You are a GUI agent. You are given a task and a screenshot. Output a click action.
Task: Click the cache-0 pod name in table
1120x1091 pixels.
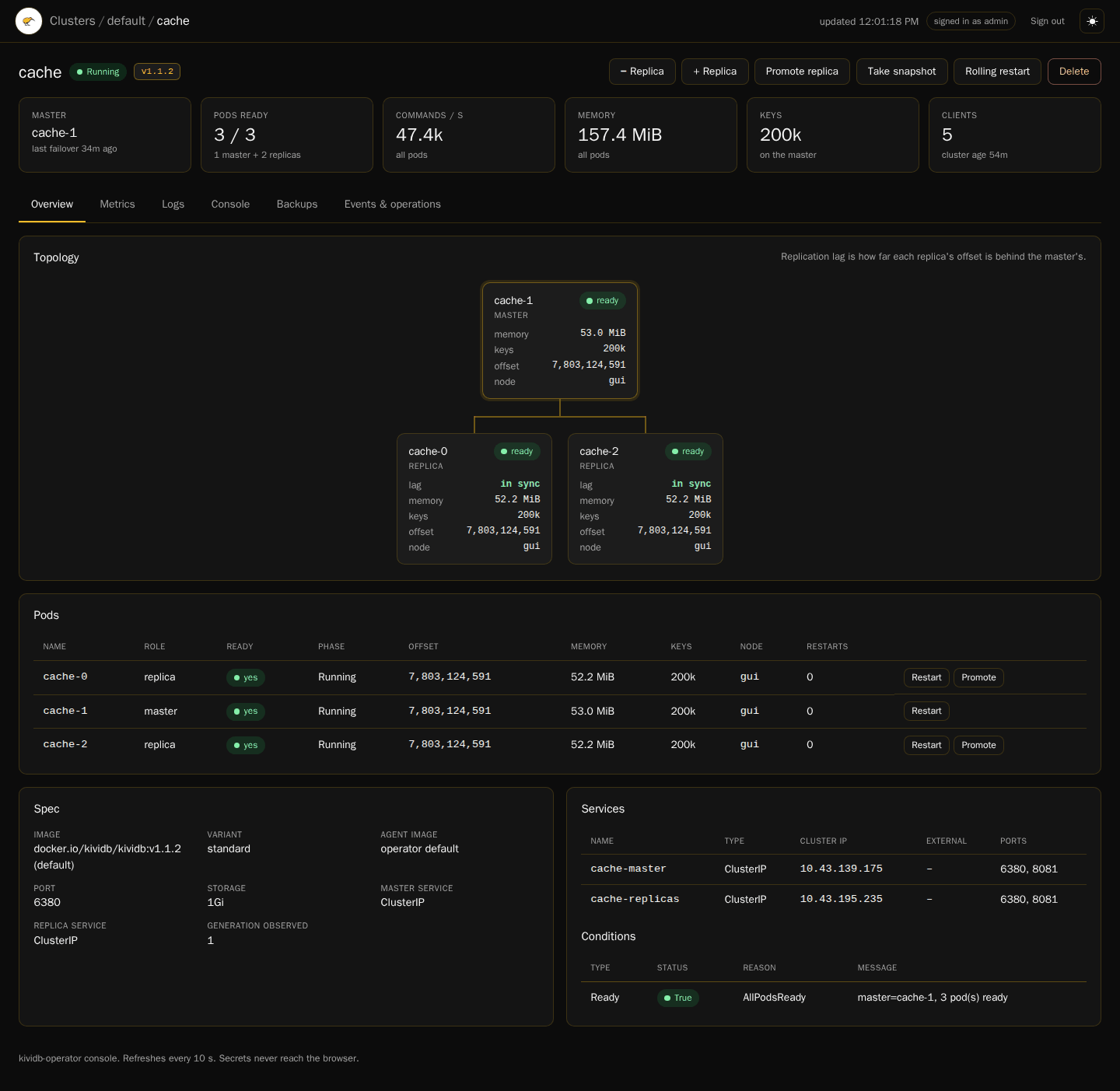(x=65, y=677)
